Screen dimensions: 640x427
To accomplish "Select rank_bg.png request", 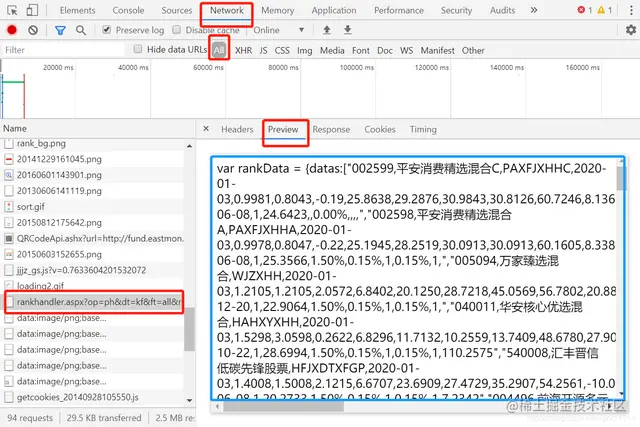I will pos(93,143).
